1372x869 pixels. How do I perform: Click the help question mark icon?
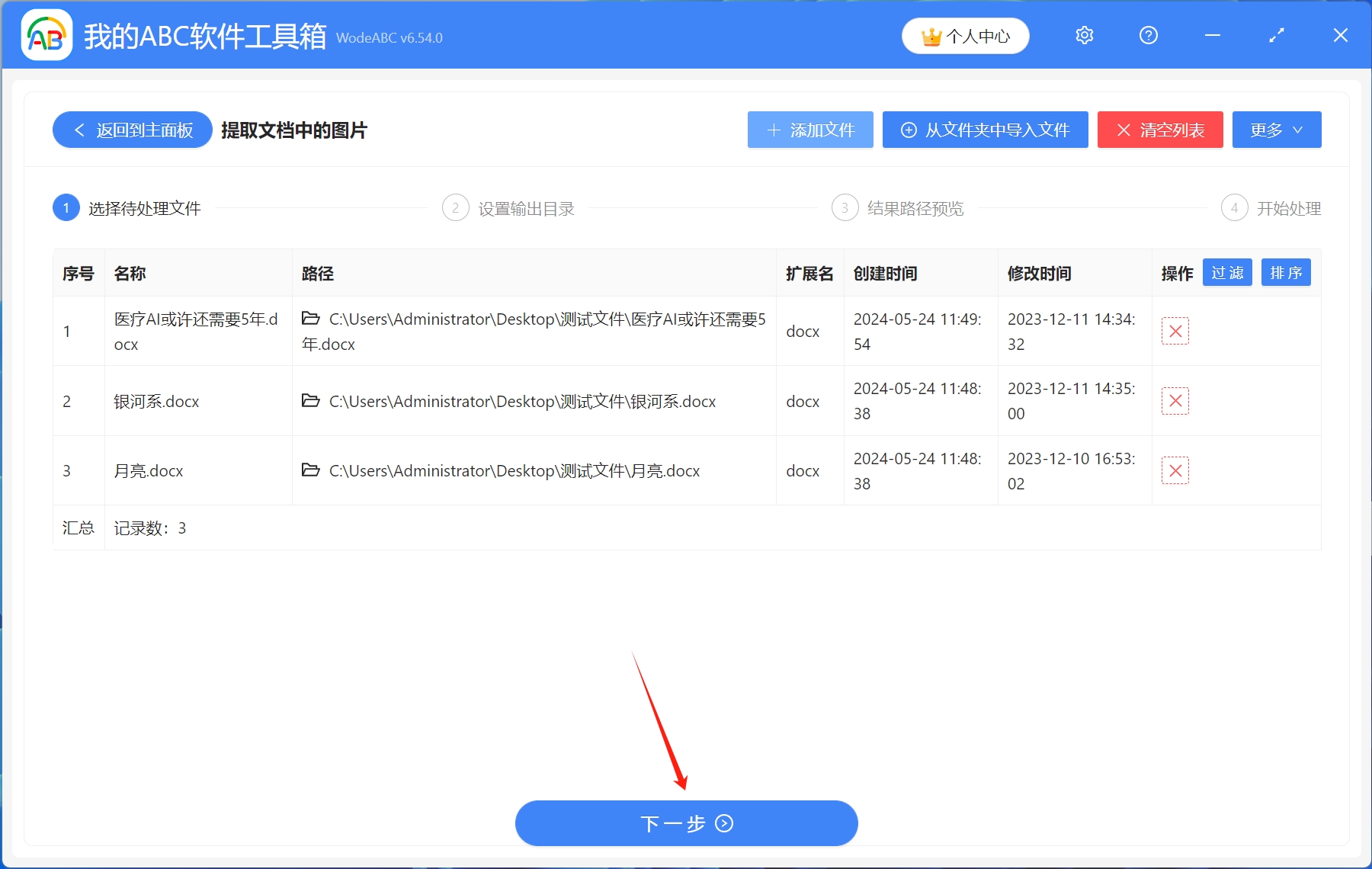pos(1148,35)
